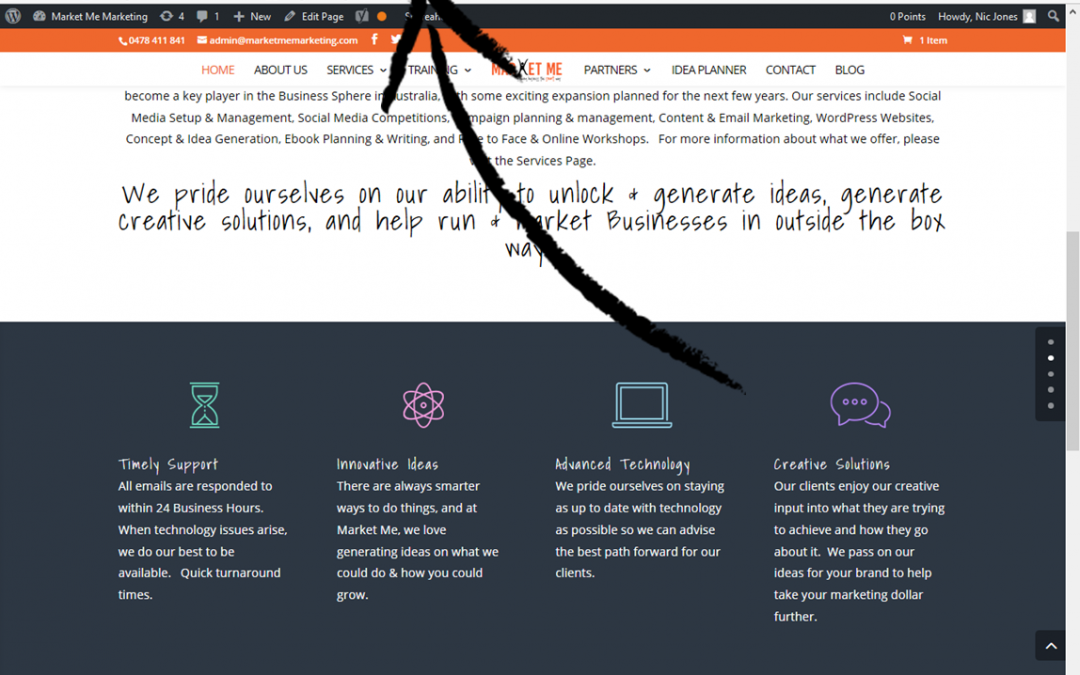This screenshot has height=675, width=1080.
Task: Click the text 'Quick turnaround'
Action: (230, 572)
